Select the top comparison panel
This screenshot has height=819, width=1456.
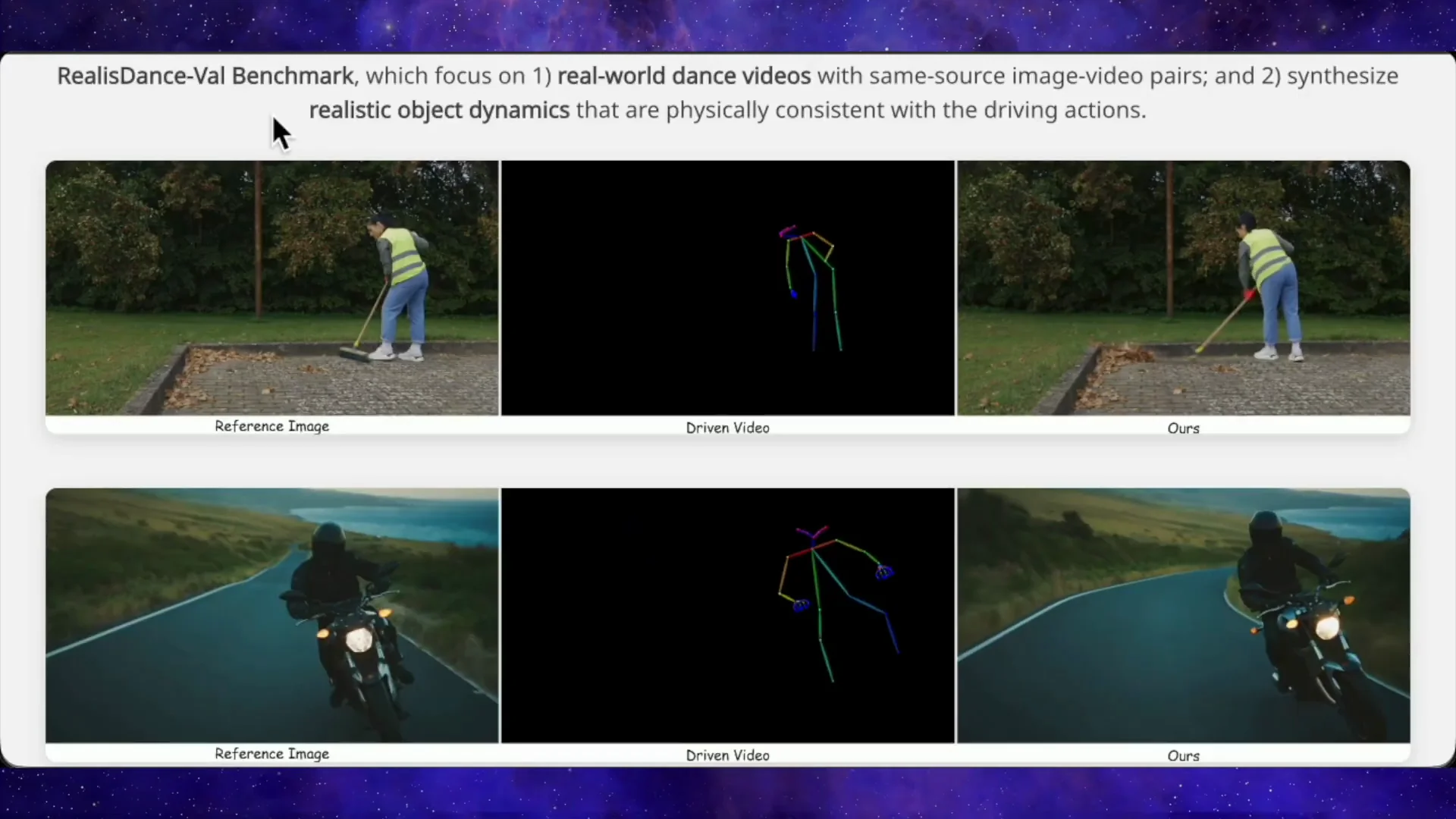tap(726, 296)
